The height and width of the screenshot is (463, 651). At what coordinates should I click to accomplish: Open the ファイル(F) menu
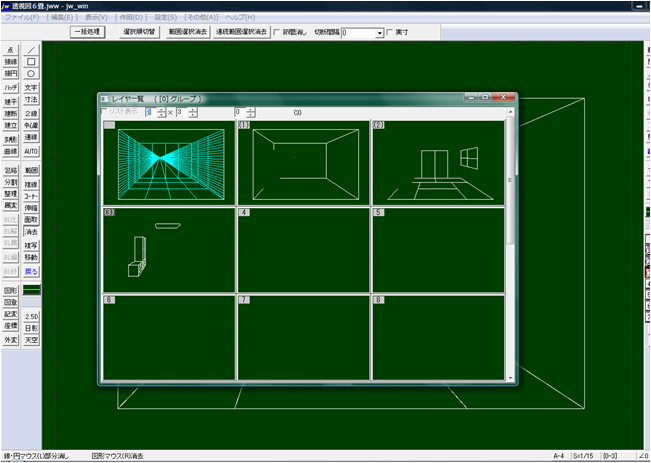(x=23, y=18)
